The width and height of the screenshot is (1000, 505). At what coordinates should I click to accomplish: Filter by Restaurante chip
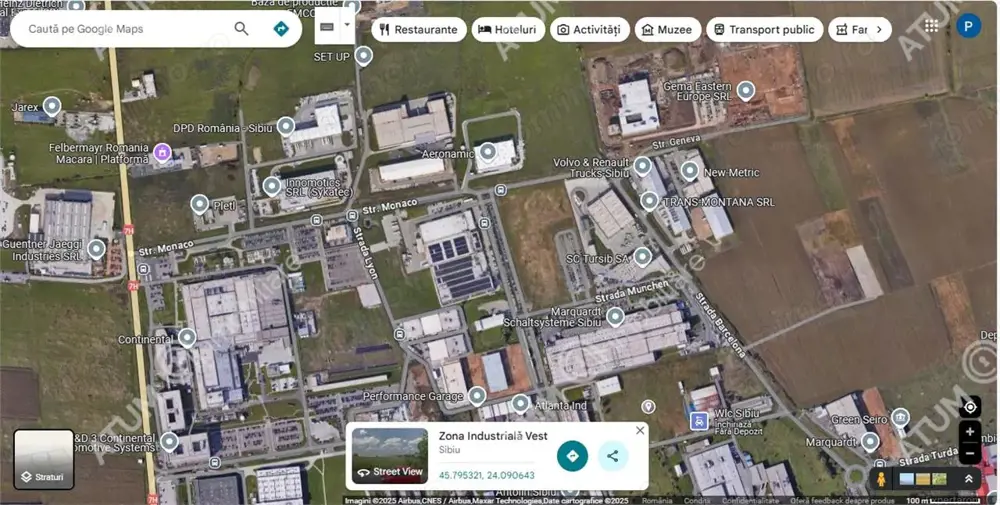tap(419, 29)
